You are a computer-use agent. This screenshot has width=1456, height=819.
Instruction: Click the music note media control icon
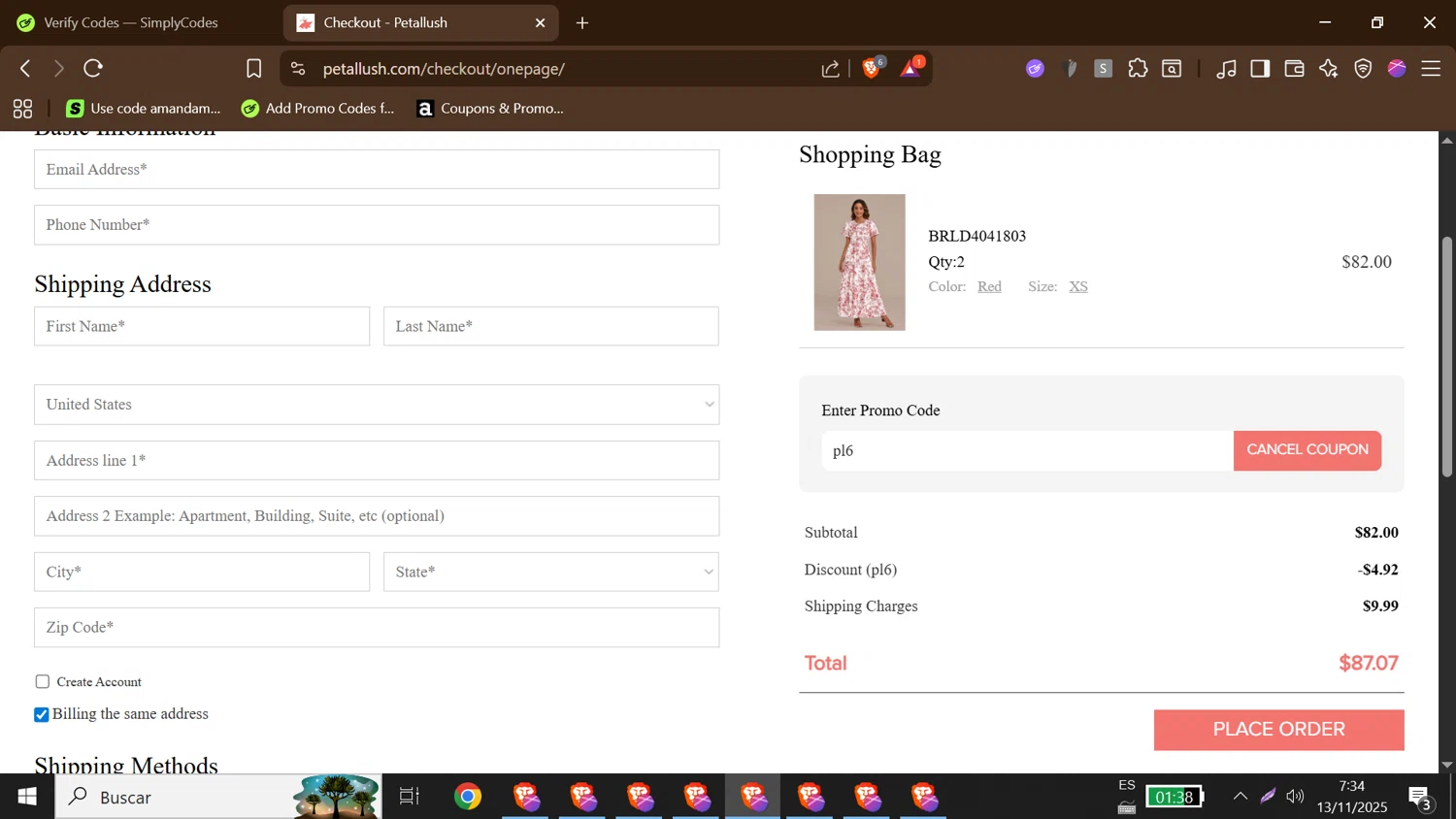(x=1226, y=69)
